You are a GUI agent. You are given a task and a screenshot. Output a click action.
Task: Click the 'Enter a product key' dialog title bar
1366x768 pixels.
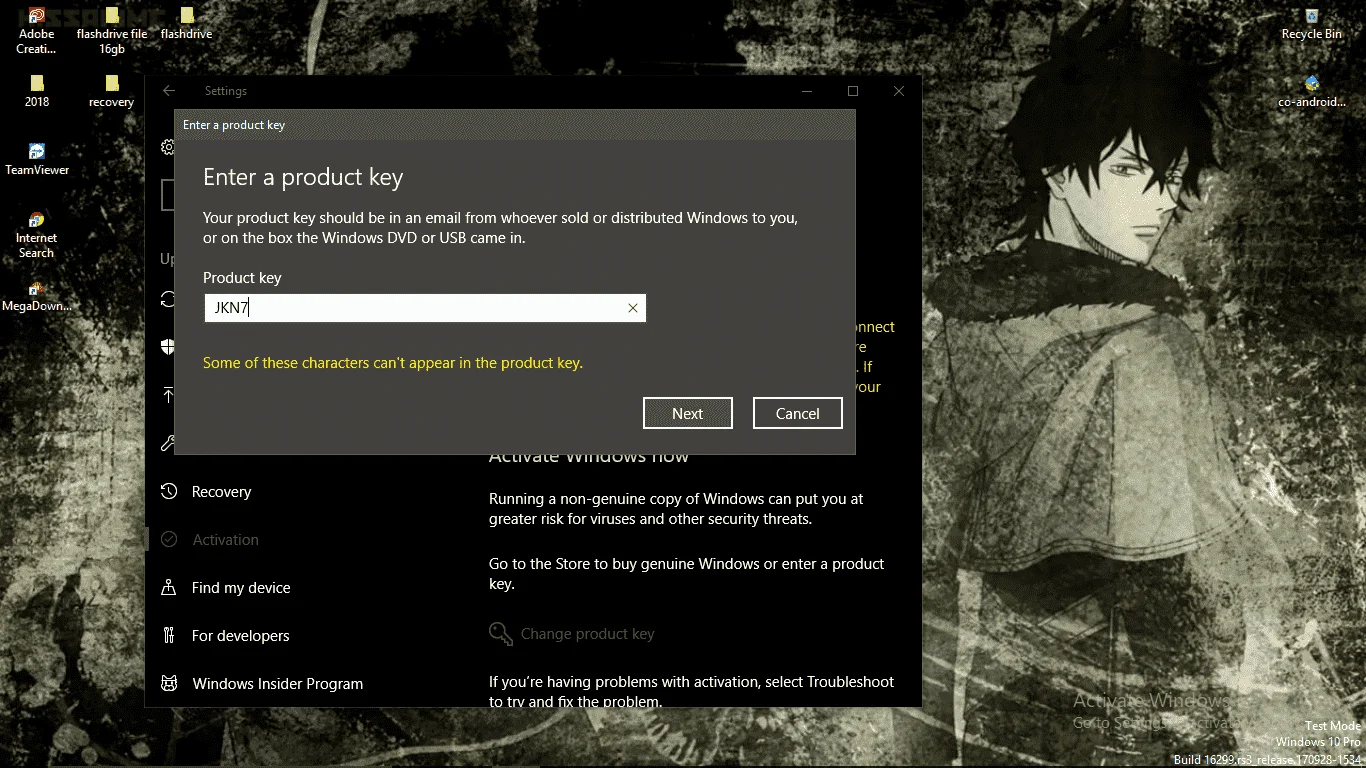point(515,125)
